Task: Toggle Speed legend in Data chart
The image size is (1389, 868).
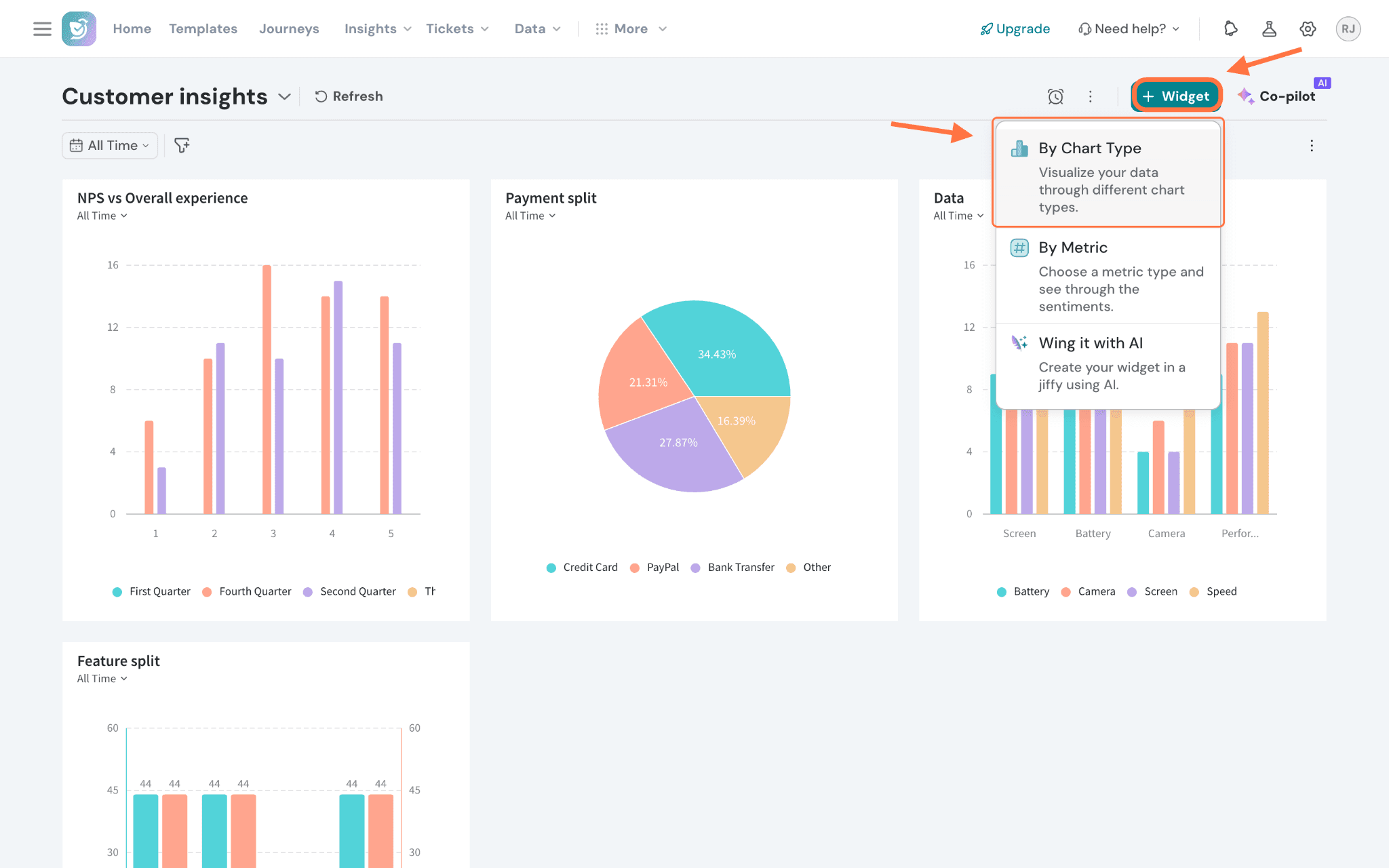Action: pos(1213,591)
